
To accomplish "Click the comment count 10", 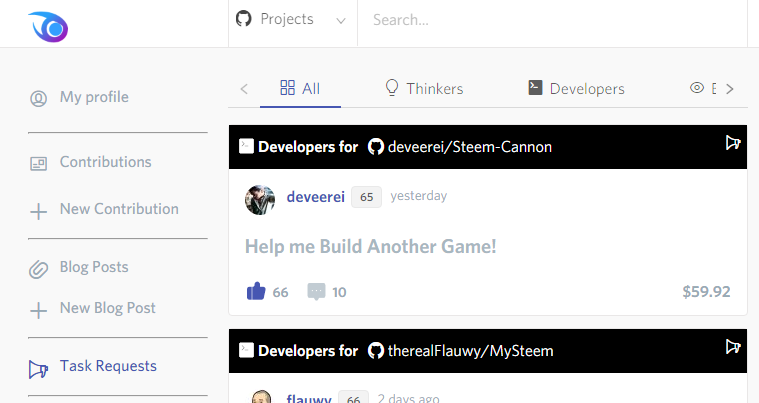I will tap(339, 292).
